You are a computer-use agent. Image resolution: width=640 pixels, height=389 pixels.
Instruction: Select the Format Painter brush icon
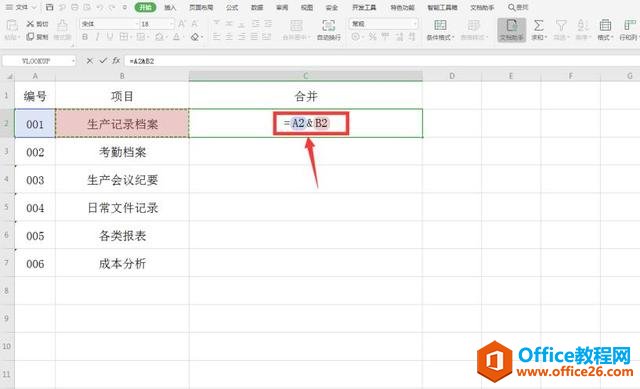point(62,25)
